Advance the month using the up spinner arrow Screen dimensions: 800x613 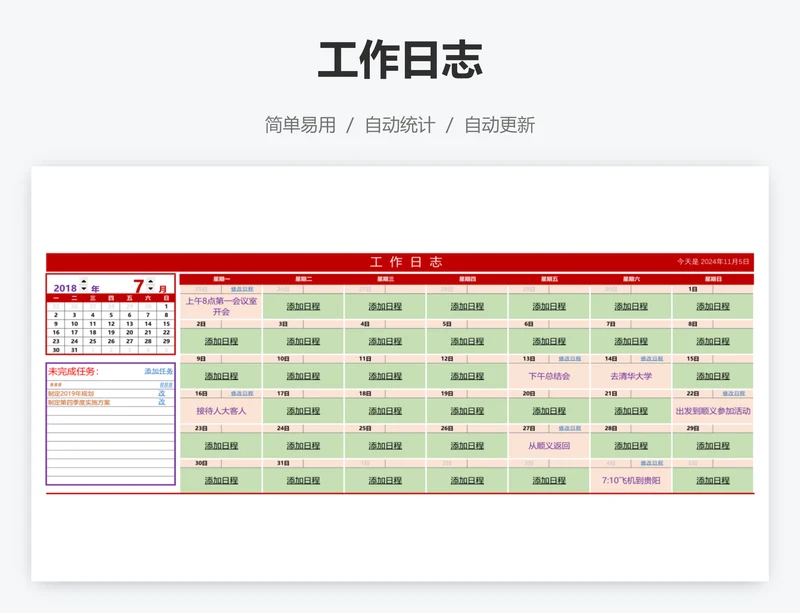click(151, 281)
